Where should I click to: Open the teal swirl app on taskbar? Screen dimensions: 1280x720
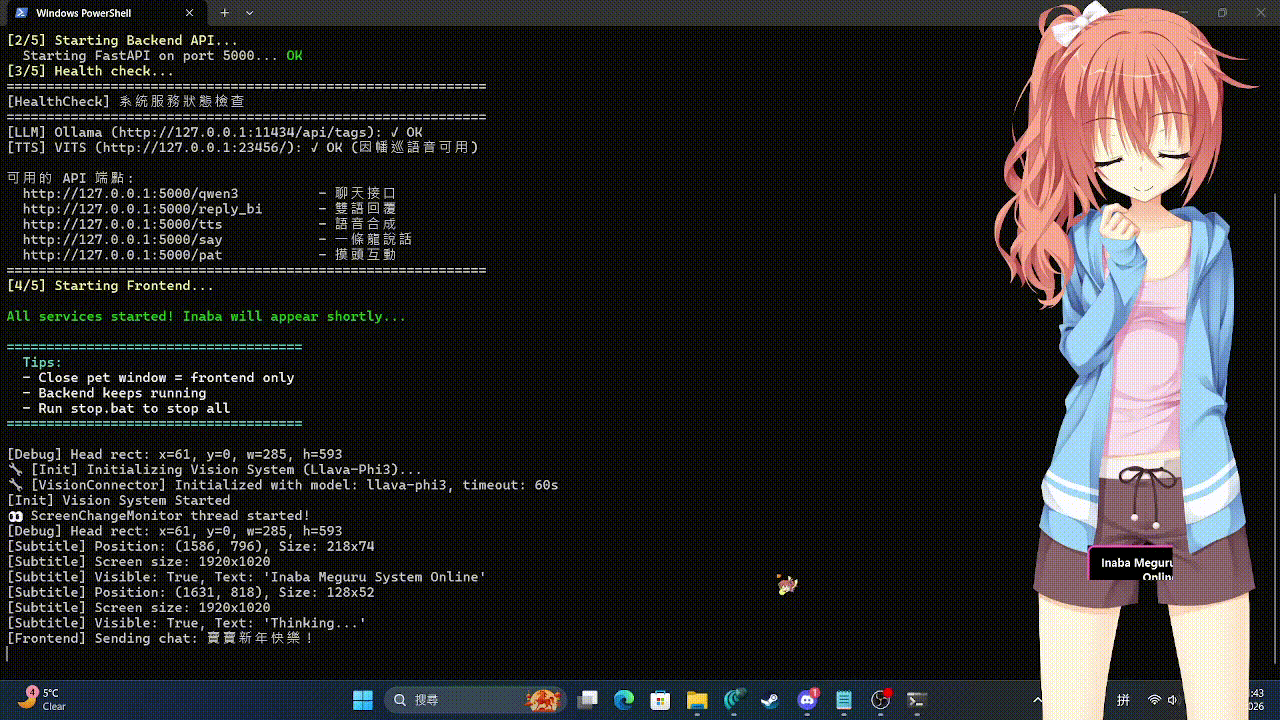pyautogui.click(x=734, y=700)
